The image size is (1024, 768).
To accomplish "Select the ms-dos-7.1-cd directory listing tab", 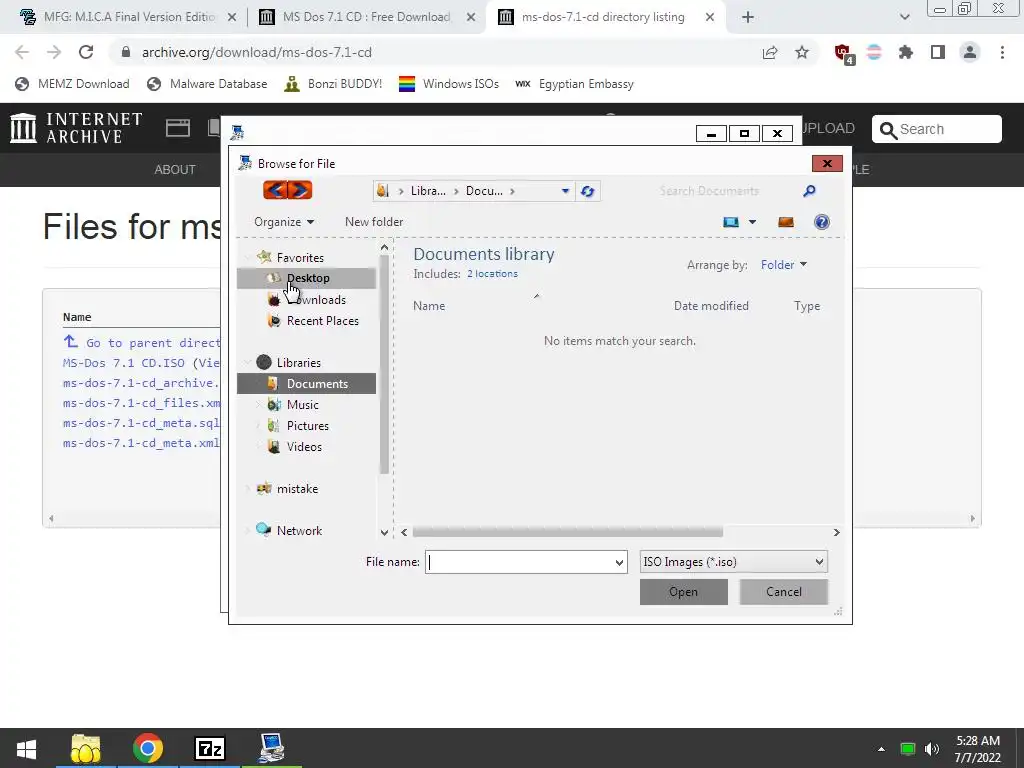I will pos(602,17).
